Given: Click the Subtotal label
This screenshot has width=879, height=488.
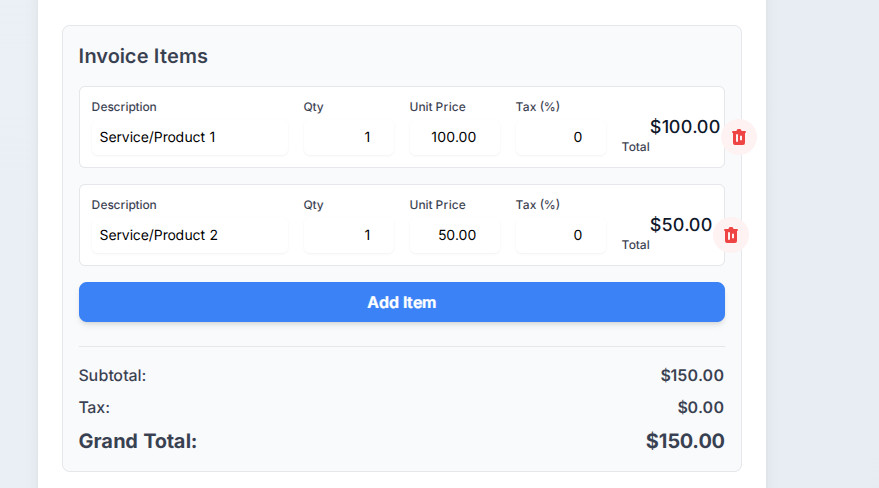Looking at the screenshot, I should point(112,375).
